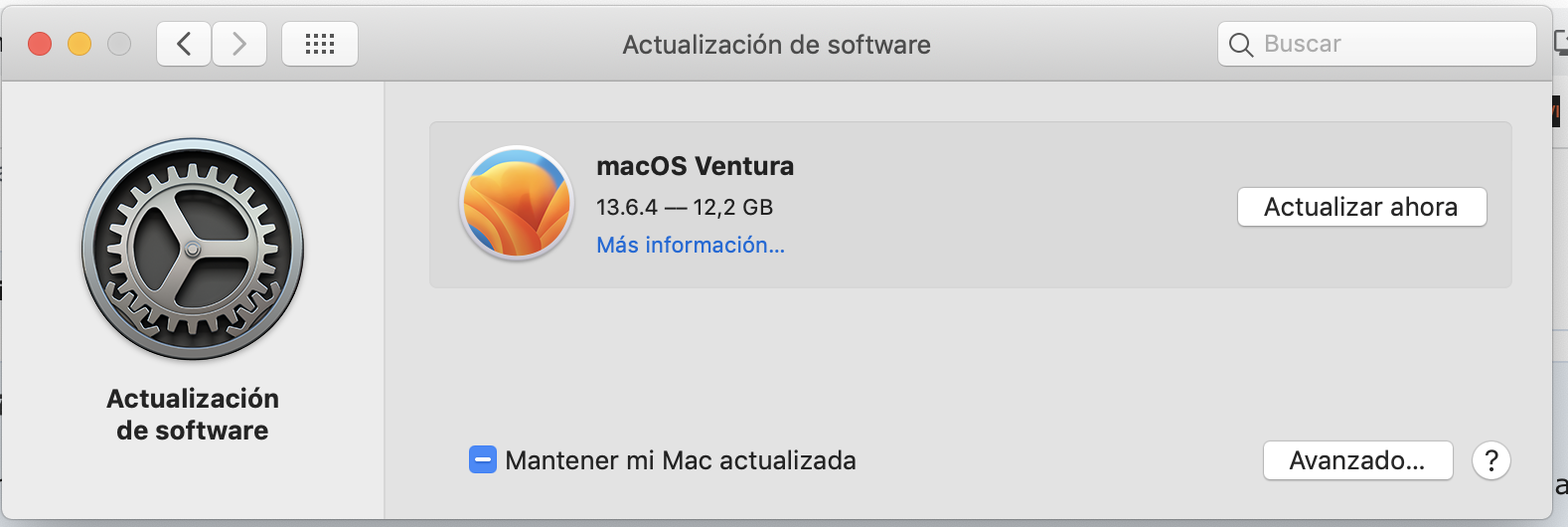The width and height of the screenshot is (1568, 527).
Task: Focus the Buscar search field
Action: pos(1377,44)
